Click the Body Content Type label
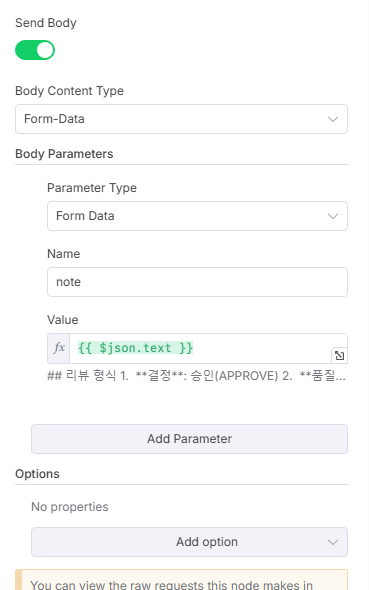This screenshot has width=369, height=590. coord(69,91)
